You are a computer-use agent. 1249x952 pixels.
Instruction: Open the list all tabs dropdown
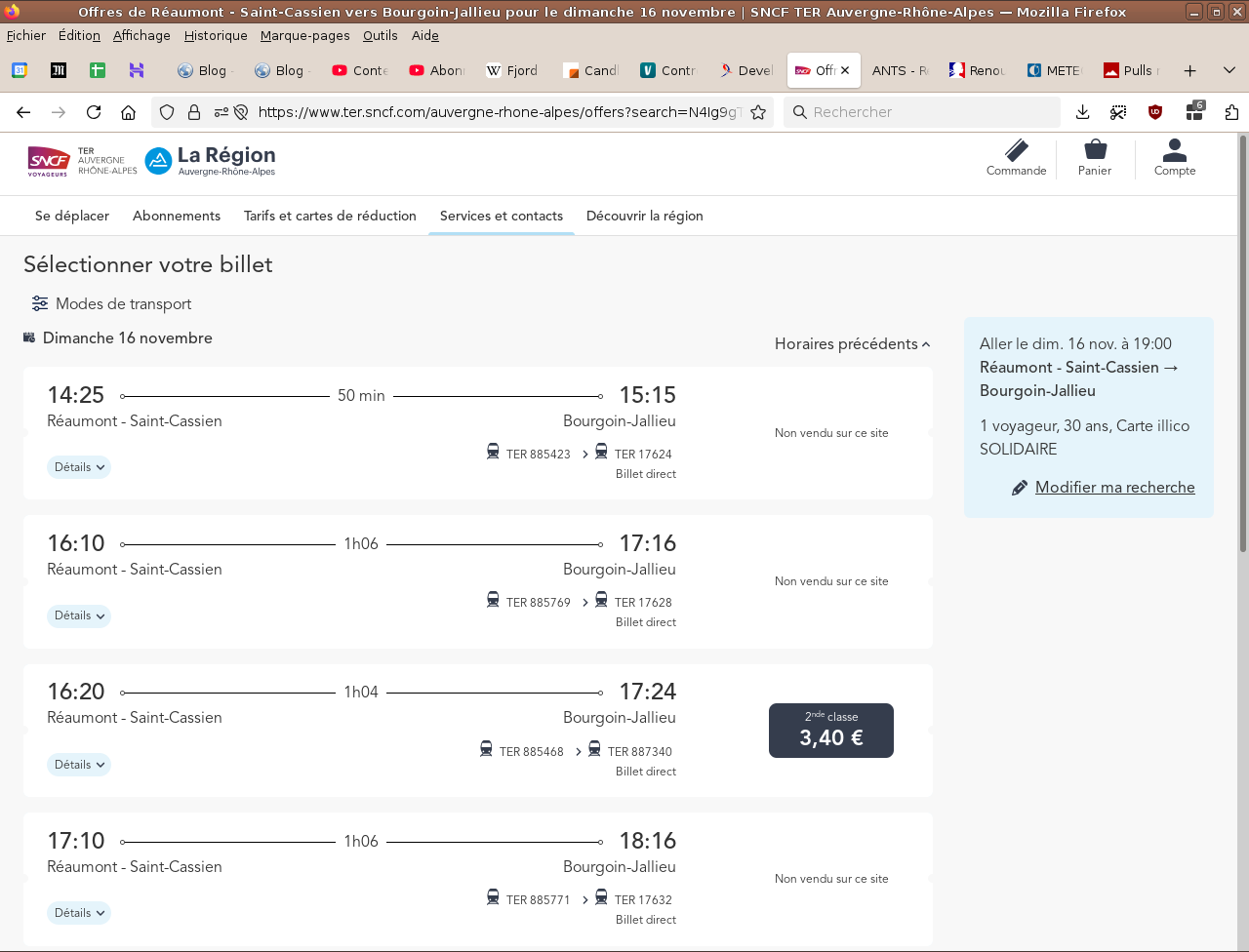click(x=1229, y=70)
